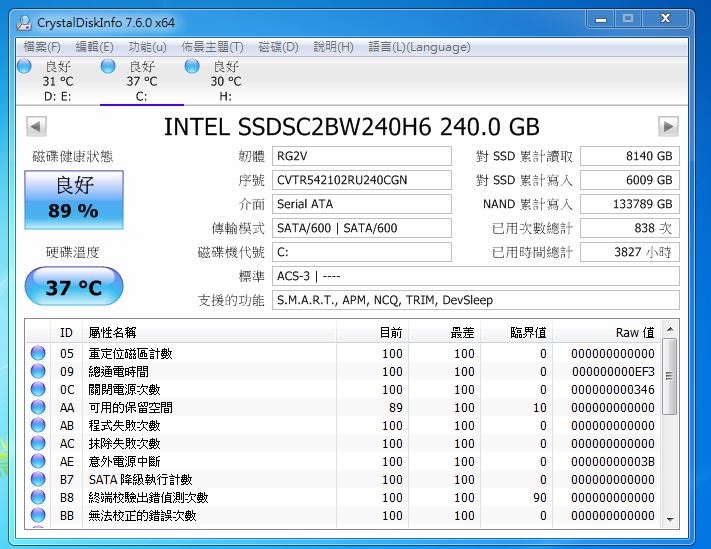Select the SATA 降級執行計數 attribute row
The image size is (711, 549).
(343, 479)
